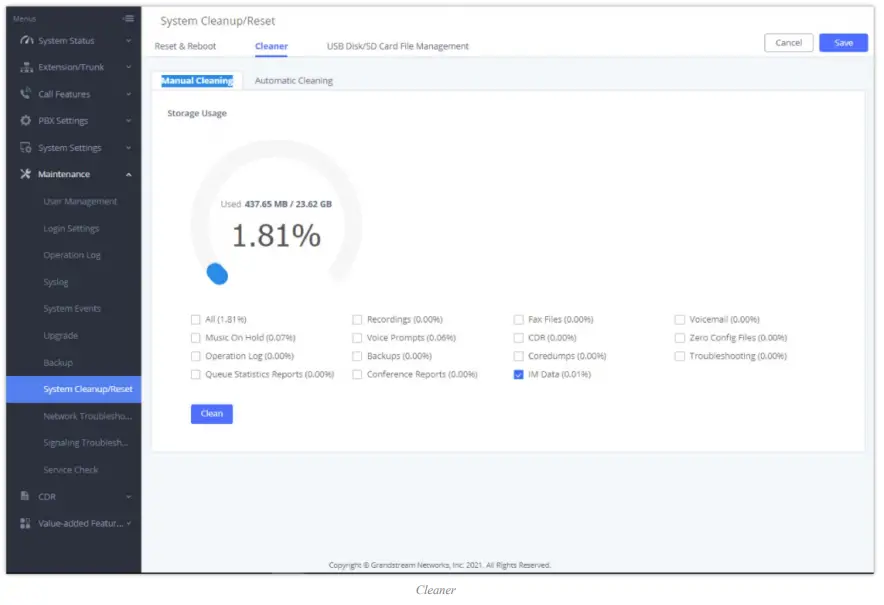This screenshot has width=884, height=605.
Task: Open Operation Log in the sidebar
Action: click(71, 255)
